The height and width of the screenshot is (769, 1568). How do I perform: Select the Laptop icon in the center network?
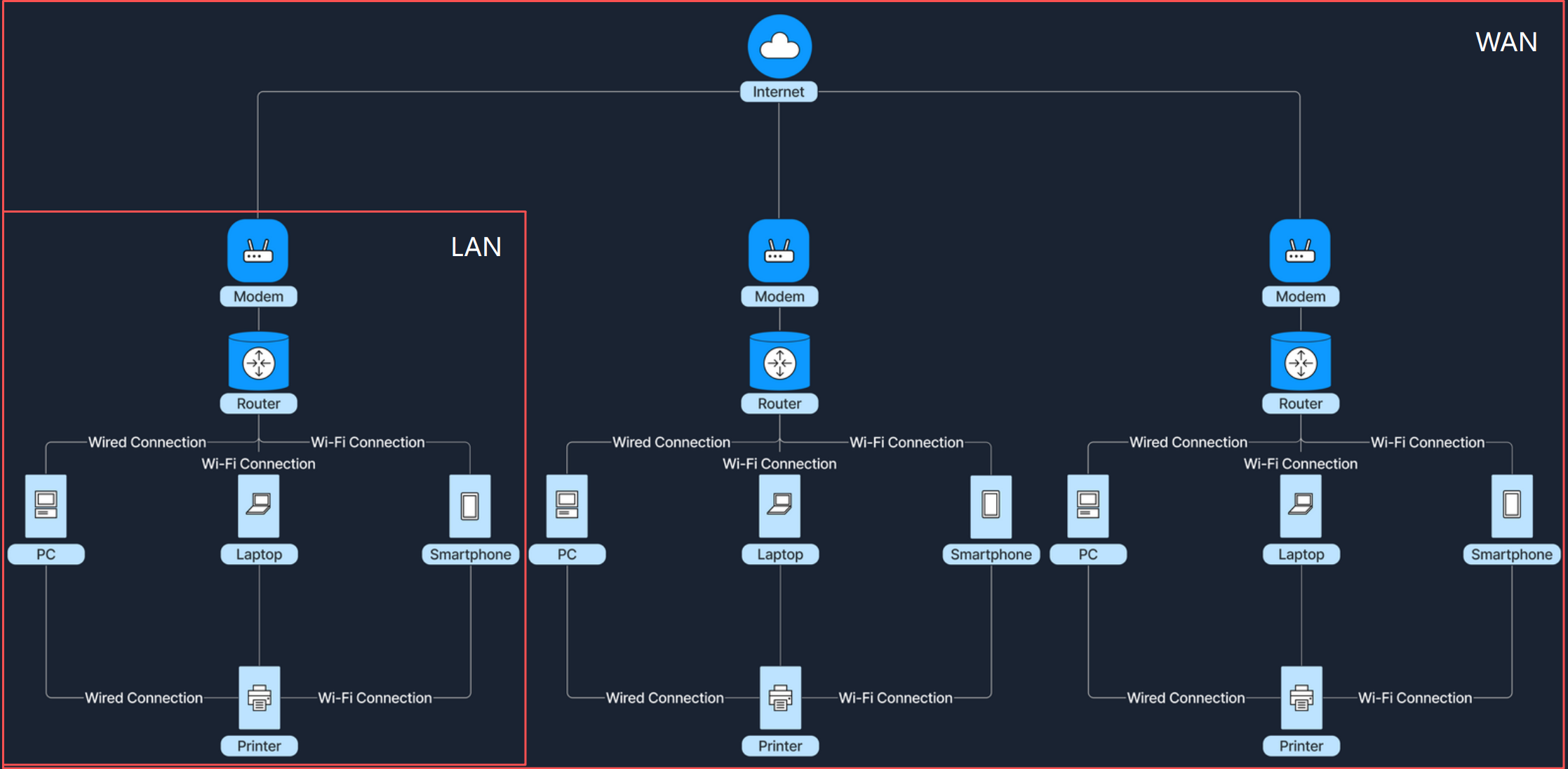click(x=779, y=505)
